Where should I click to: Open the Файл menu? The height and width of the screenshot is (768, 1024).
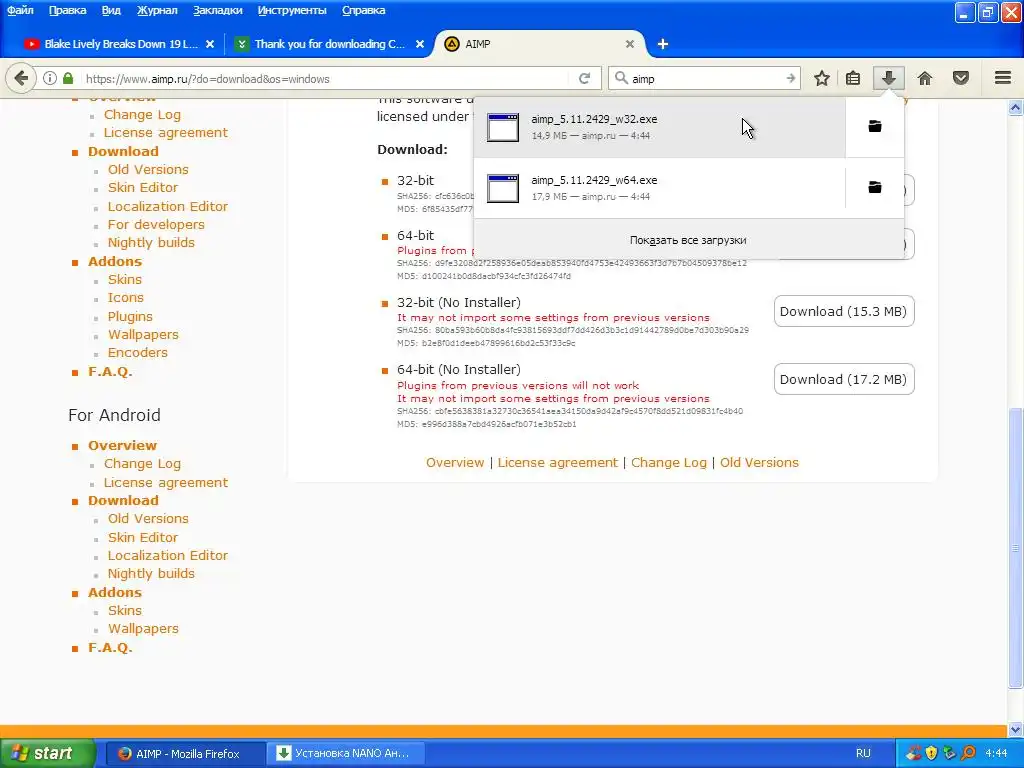[x=20, y=10]
